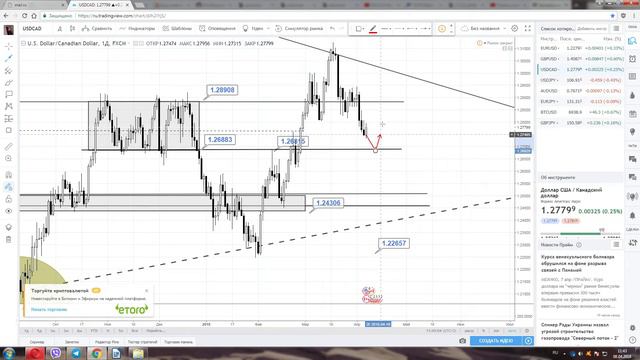Image resolution: width=640 pixels, height=360 pixels.
Task: Follow the eToro ad start-trading link
Action: (49, 309)
